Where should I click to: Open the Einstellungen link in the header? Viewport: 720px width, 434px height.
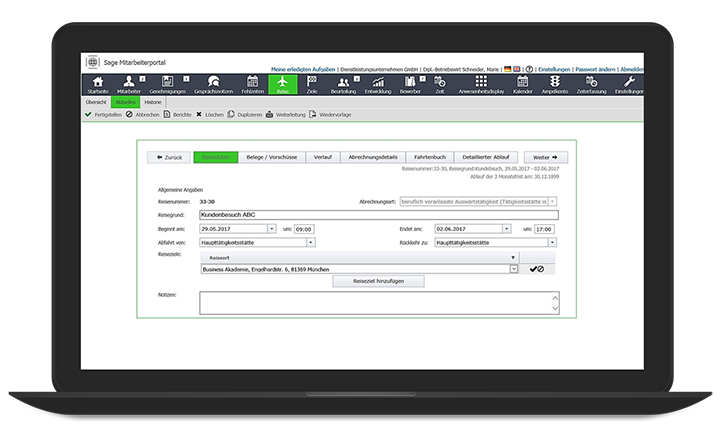(x=554, y=69)
